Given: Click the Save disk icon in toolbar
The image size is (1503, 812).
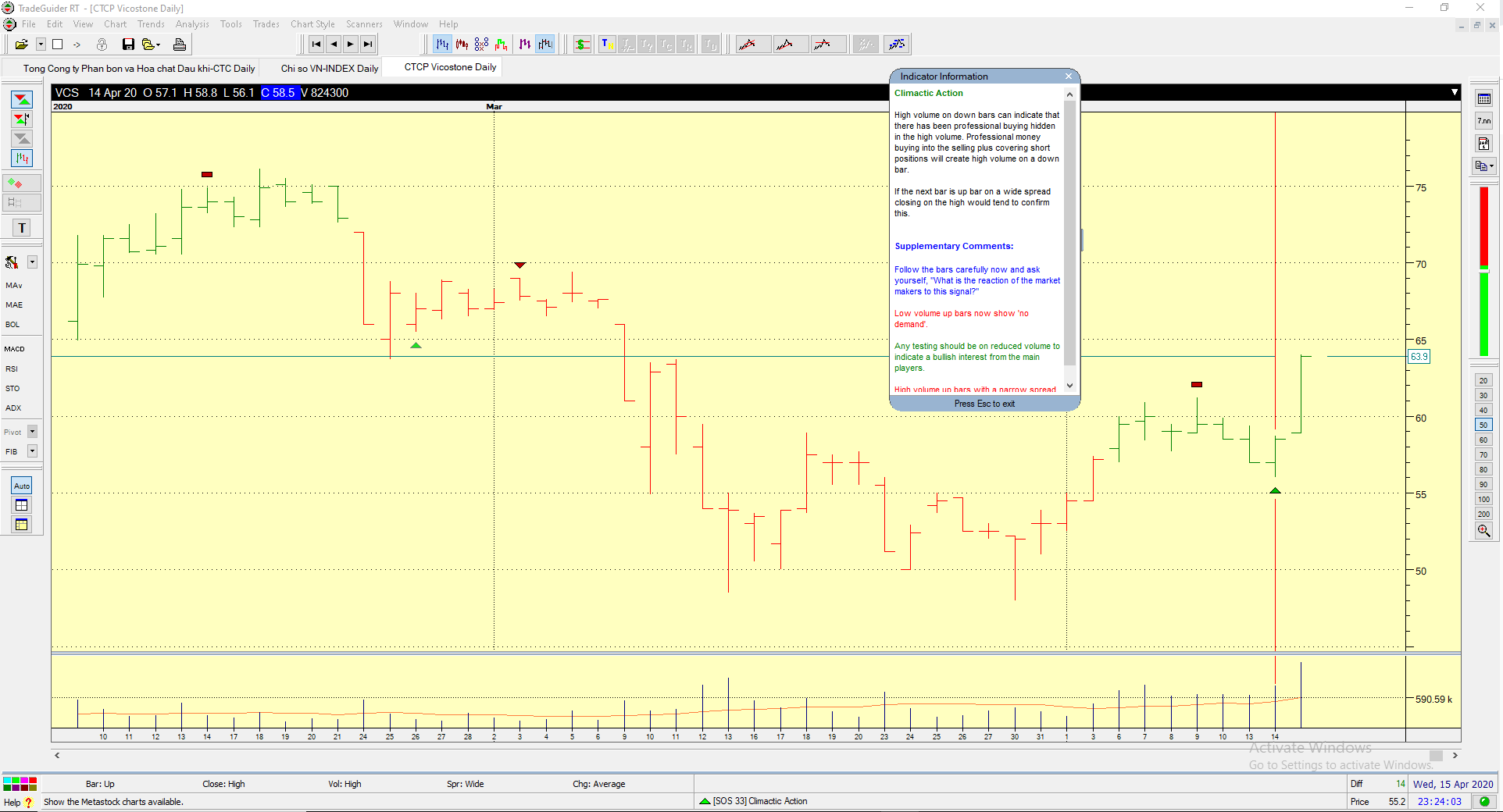Looking at the screenshot, I should pos(128,45).
